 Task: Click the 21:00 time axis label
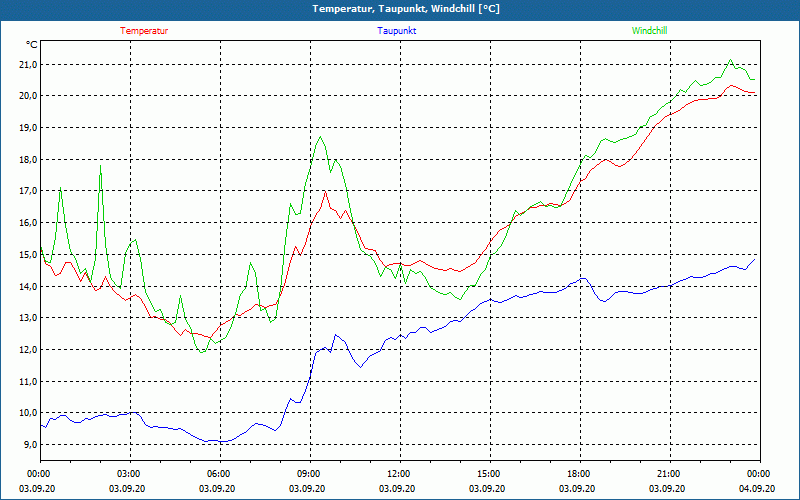[670, 474]
